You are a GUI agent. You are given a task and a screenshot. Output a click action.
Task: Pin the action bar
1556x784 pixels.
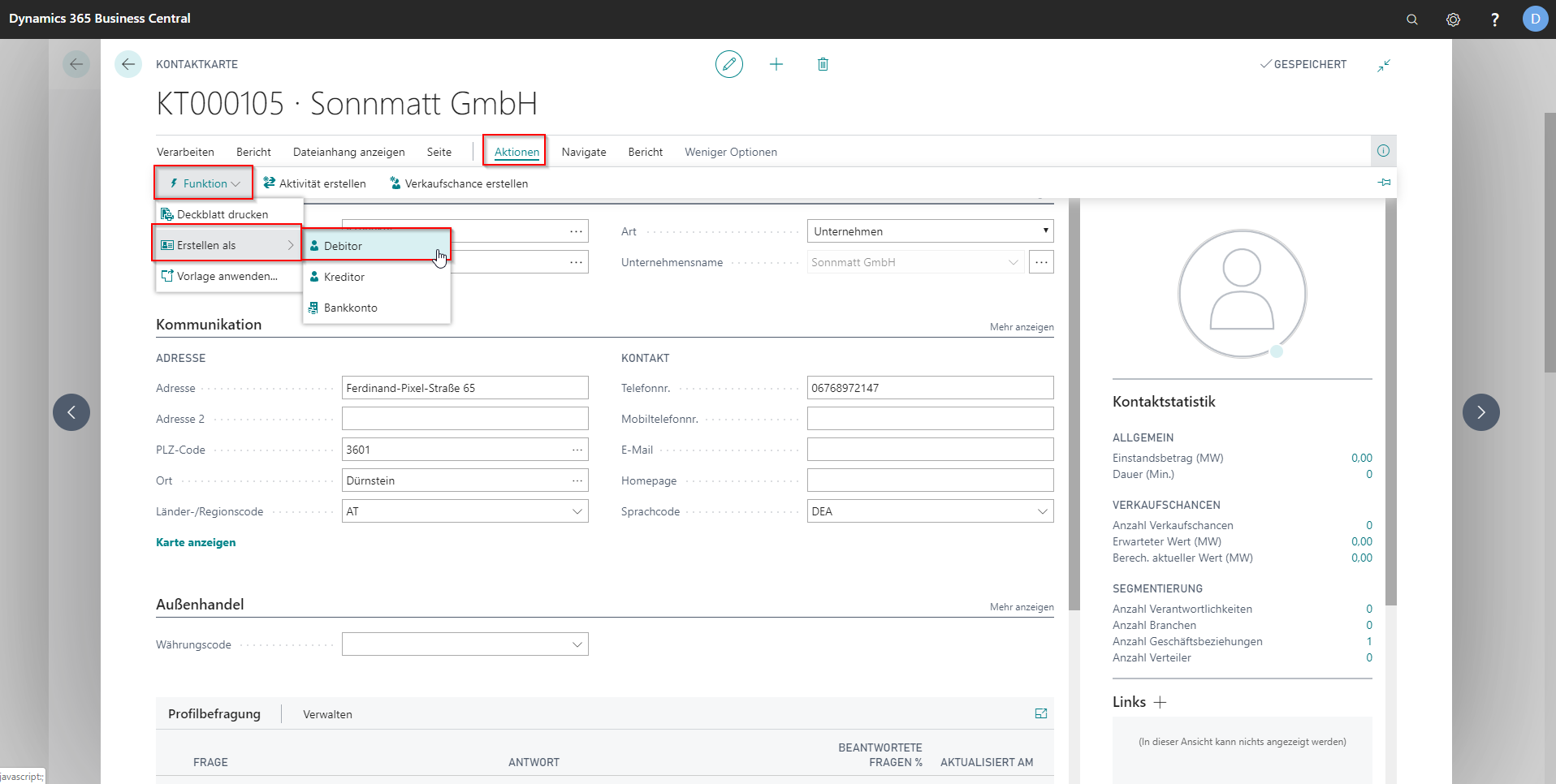coord(1384,183)
